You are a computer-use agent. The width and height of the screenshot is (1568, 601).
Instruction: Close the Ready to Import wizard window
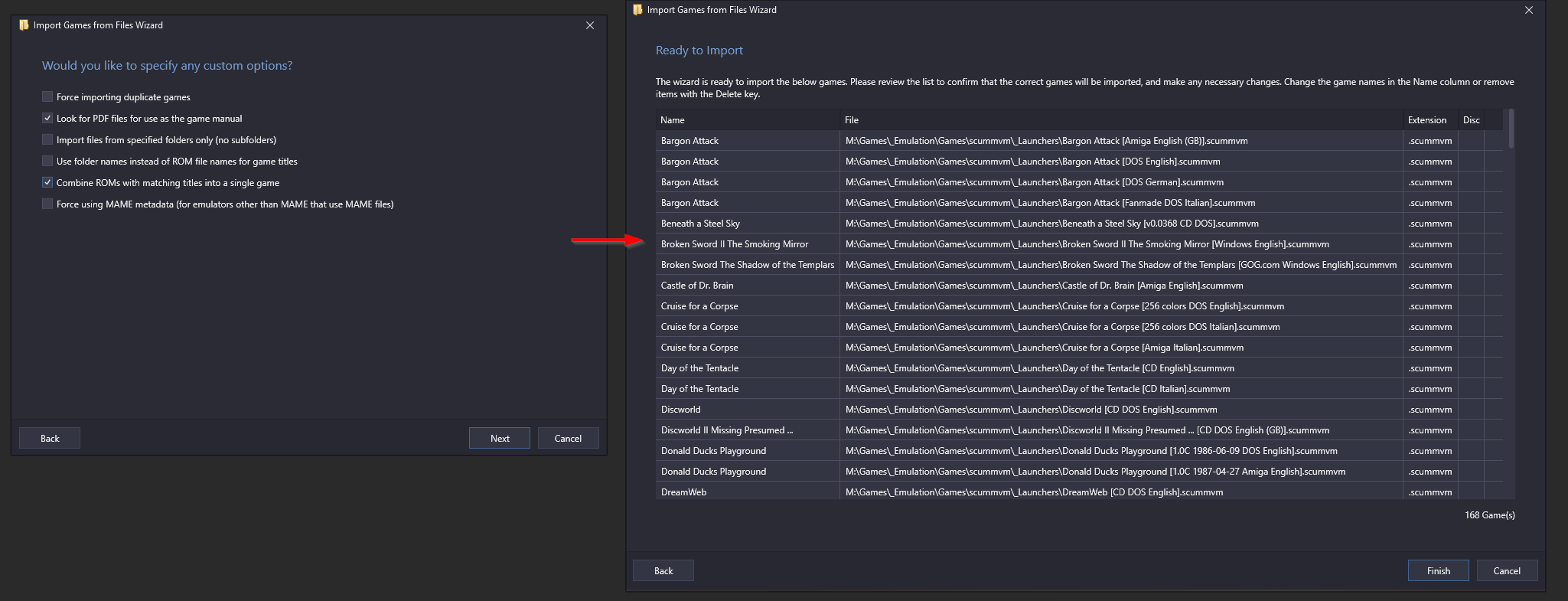pyautogui.click(x=1529, y=10)
